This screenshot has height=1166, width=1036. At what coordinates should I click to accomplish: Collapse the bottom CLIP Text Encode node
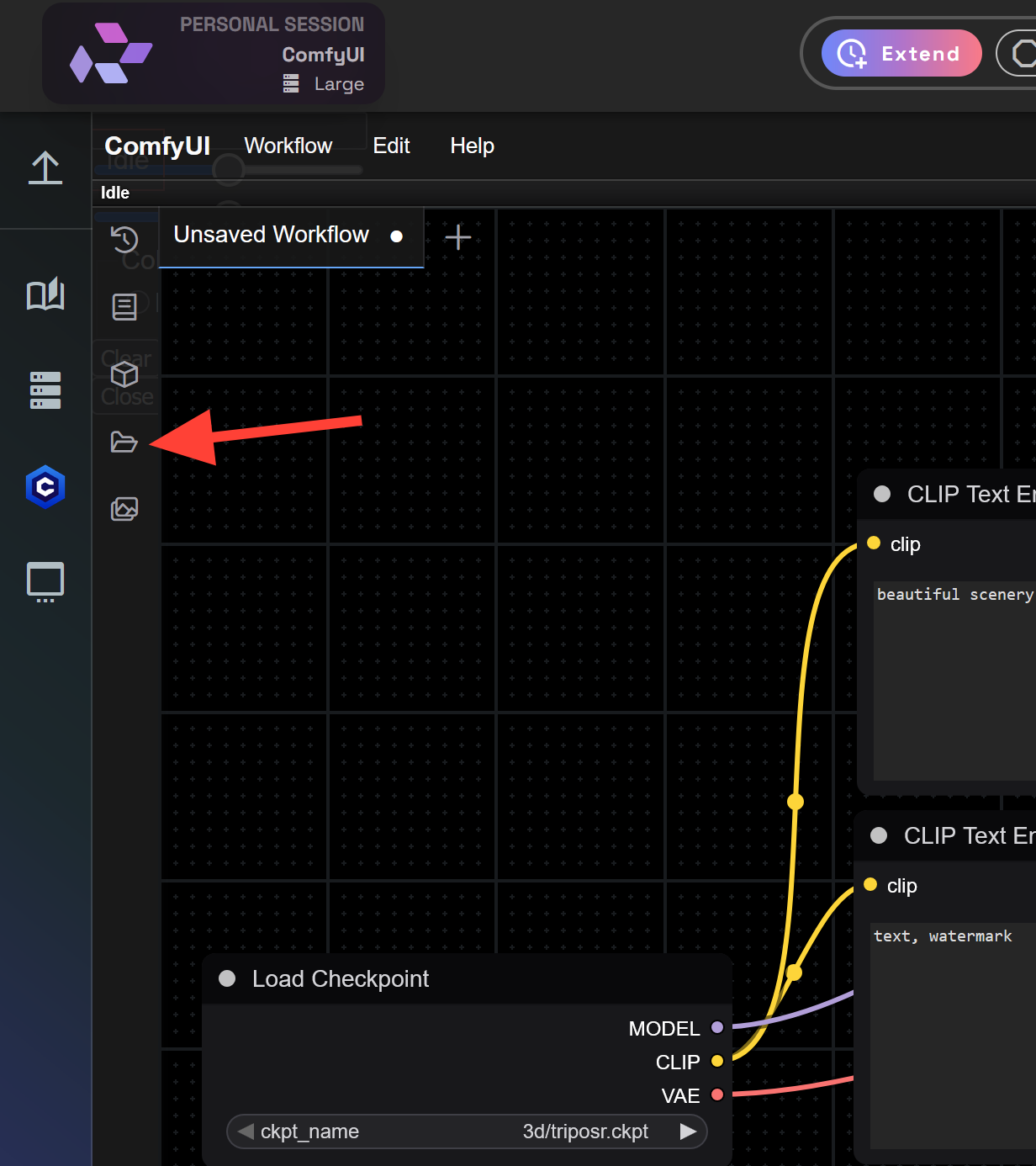click(878, 836)
